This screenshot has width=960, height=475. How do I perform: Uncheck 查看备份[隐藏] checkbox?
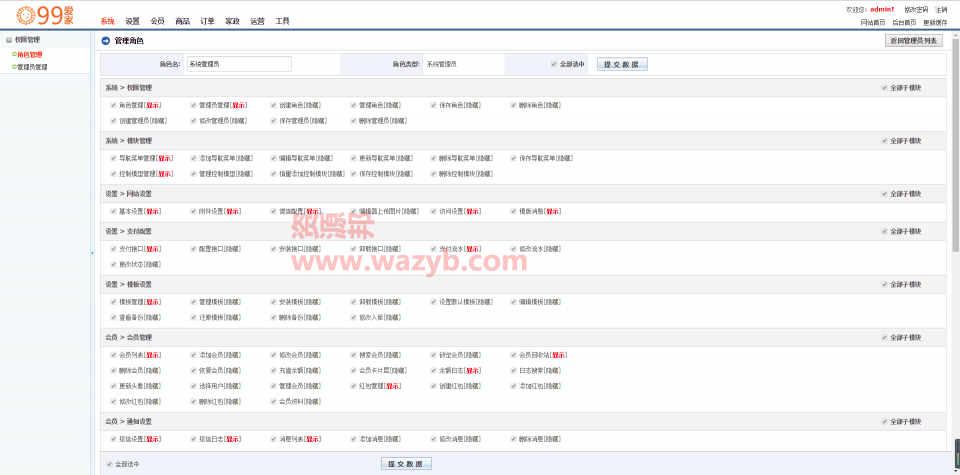(x=113, y=318)
